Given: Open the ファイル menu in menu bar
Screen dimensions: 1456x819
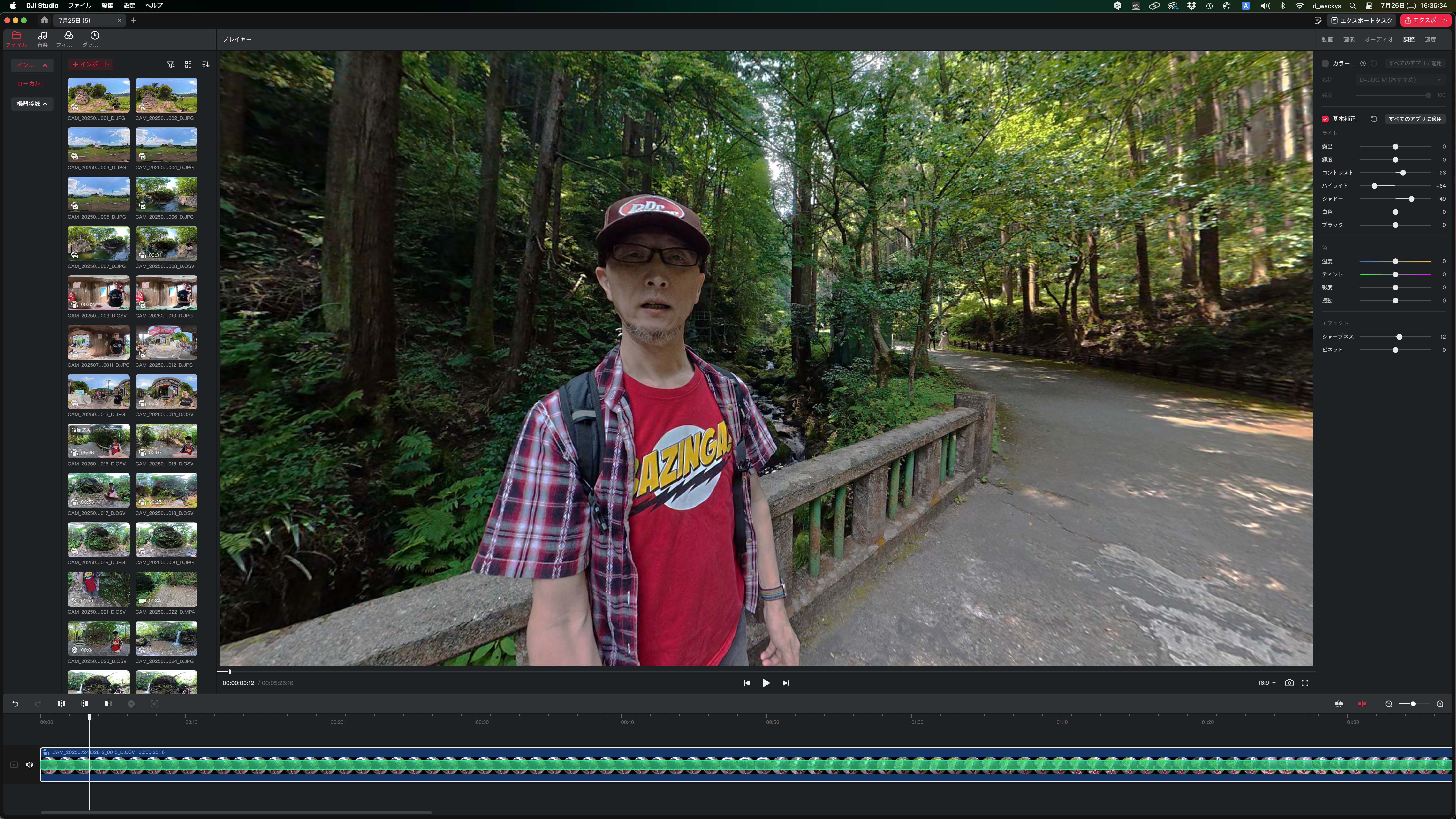Looking at the screenshot, I should pyautogui.click(x=80, y=6).
